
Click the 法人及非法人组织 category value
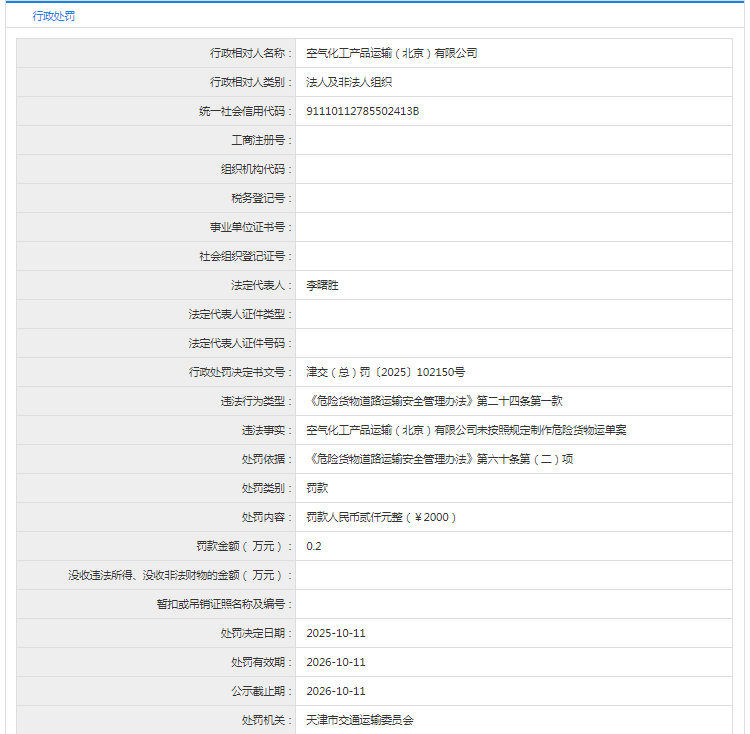pos(349,82)
